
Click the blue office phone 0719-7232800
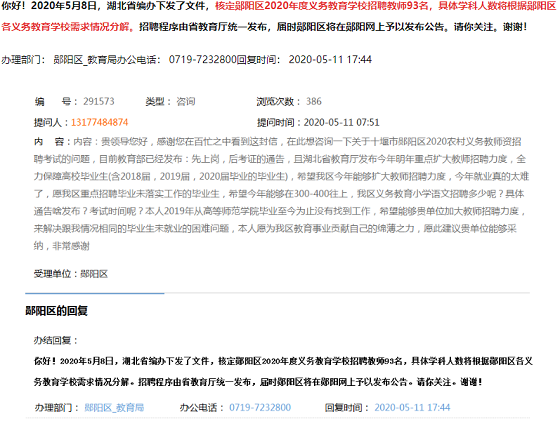pyautogui.click(x=260, y=407)
